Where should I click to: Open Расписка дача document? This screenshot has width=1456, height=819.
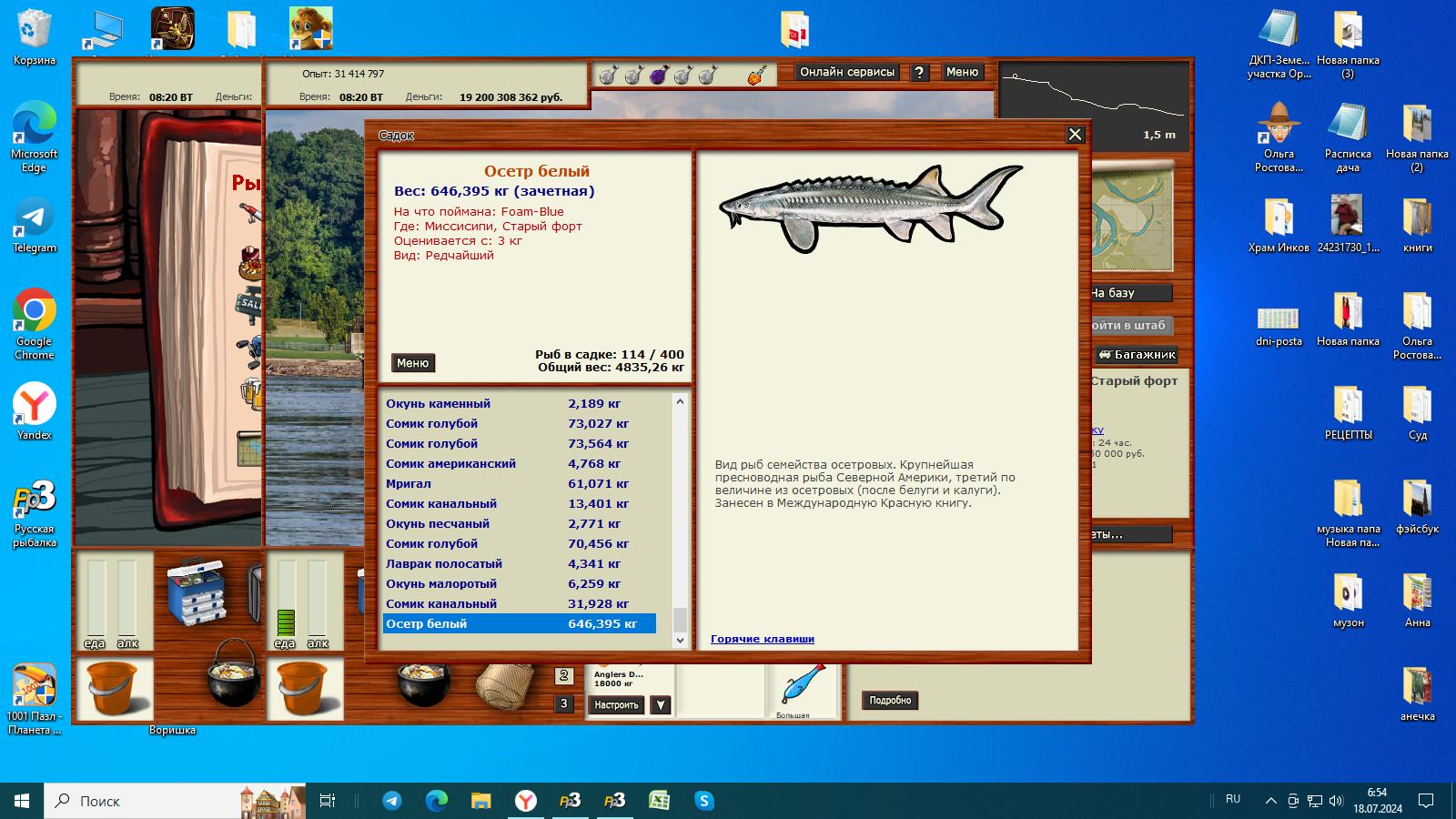coord(1348,137)
